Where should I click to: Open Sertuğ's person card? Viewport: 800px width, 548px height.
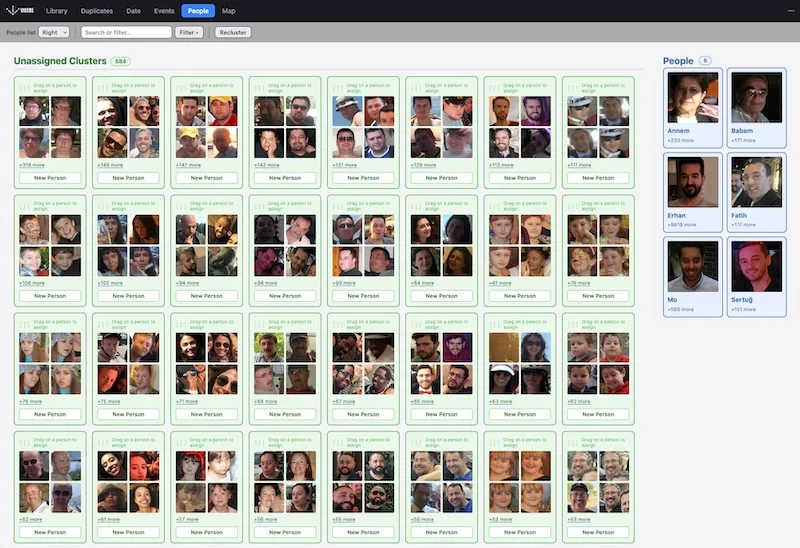[757, 277]
